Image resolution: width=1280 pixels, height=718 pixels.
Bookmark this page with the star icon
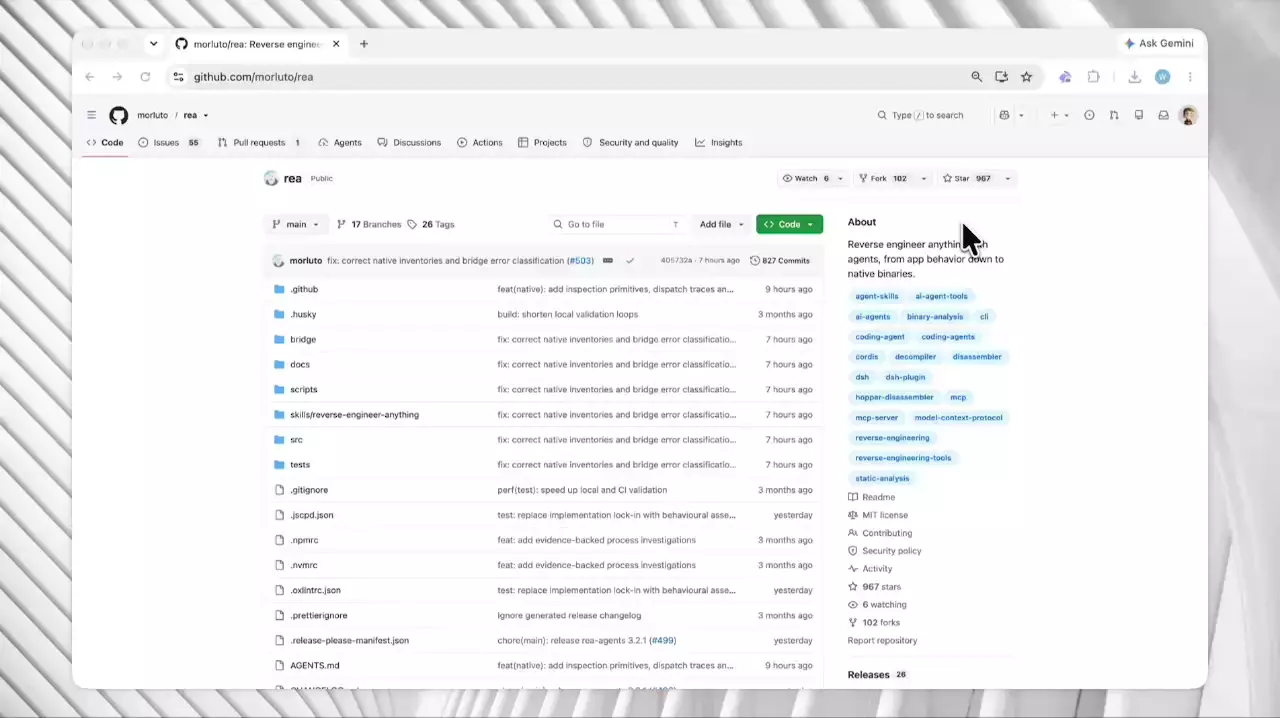pos(1026,77)
